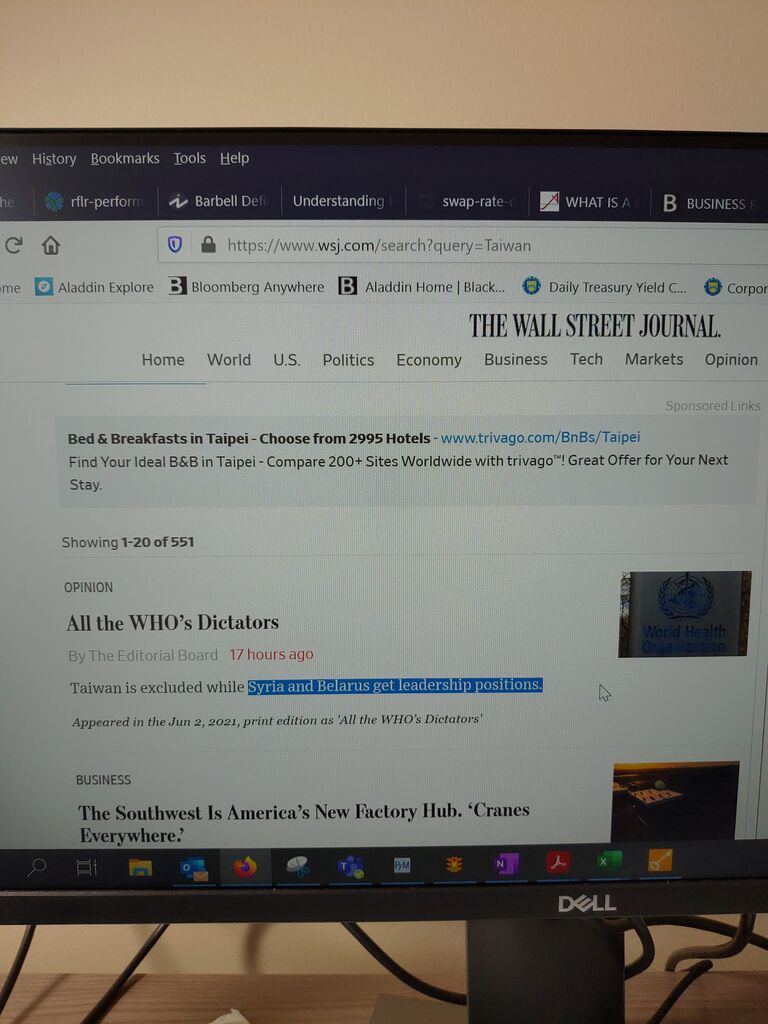Click the '17 hours ago' timestamp
768x1024 pixels.
271,654
